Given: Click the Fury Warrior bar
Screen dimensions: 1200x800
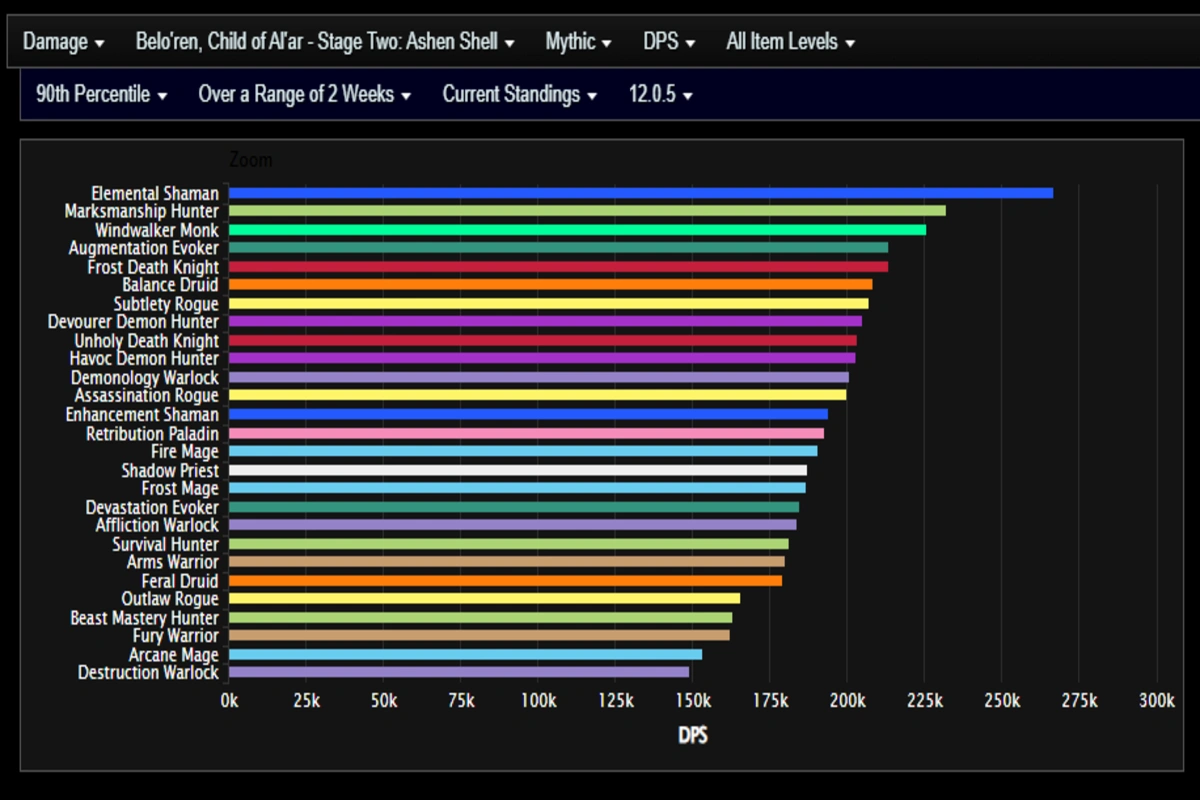Looking at the screenshot, I should tap(479, 635).
